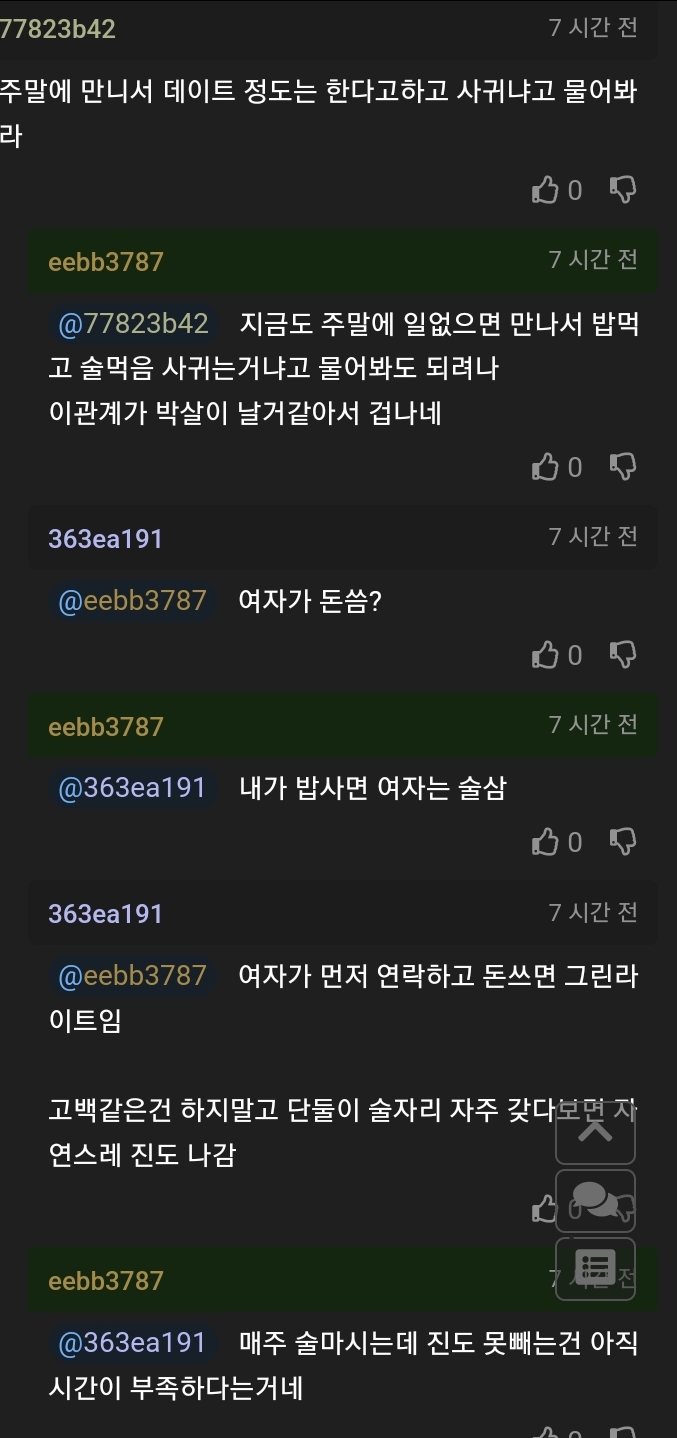Open author 363ea191 above the '여자가 돈씀?' reply
This screenshot has height=1438, width=677.
pyautogui.click(x=105, y=539)
